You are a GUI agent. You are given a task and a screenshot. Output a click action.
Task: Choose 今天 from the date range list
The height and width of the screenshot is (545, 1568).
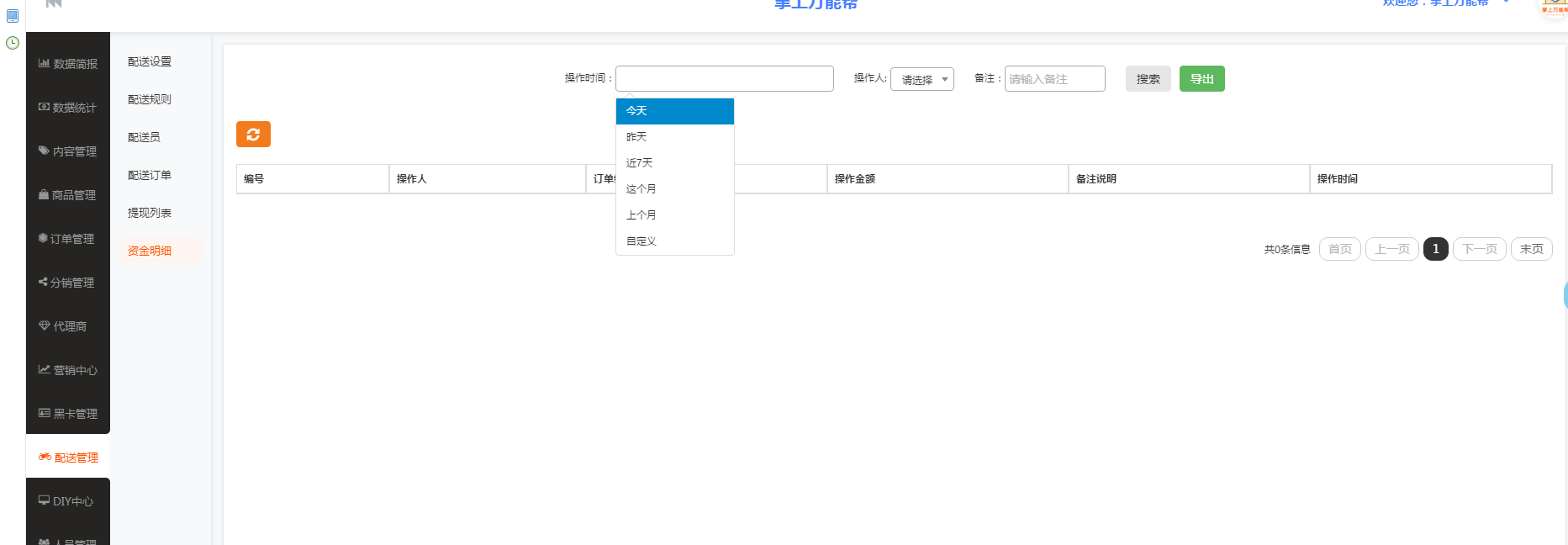click(674, 111)
